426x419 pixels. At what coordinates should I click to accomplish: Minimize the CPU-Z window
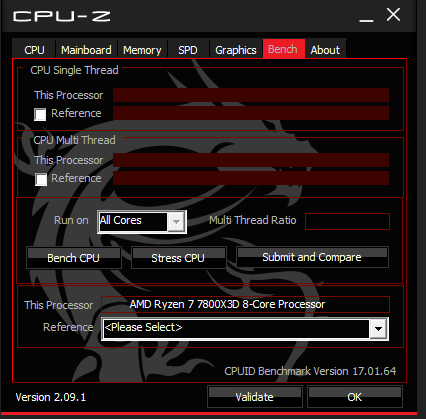point(366,16)
